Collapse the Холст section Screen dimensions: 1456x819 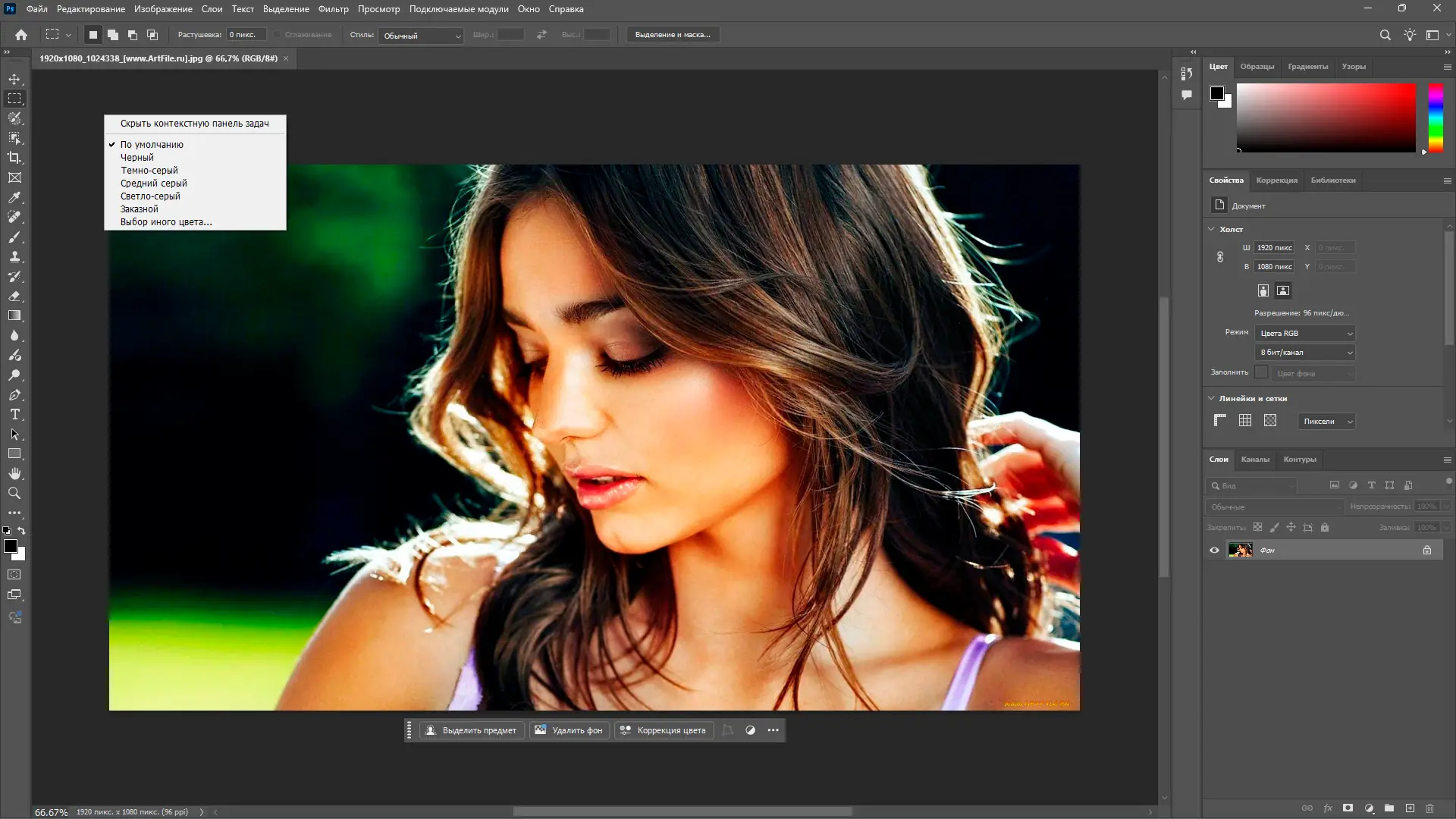click(x=1211, y=229)
